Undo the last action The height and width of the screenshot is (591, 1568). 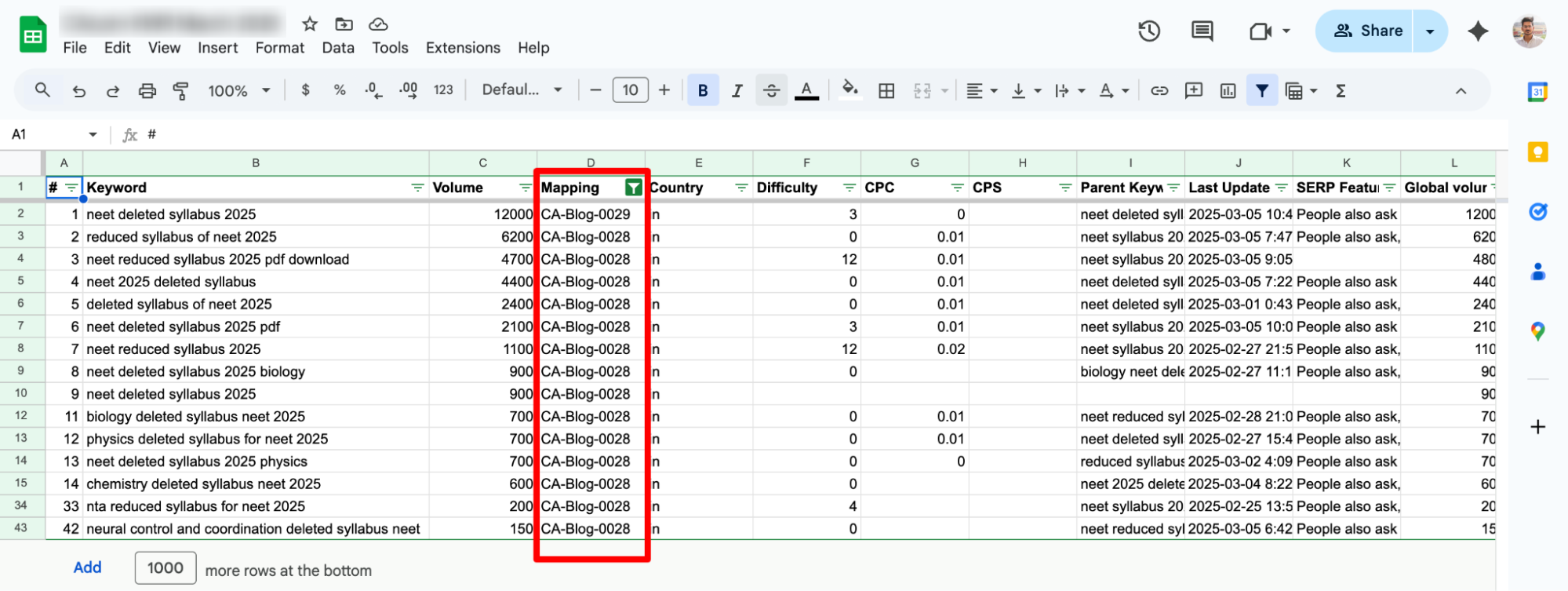click(78, 91)
